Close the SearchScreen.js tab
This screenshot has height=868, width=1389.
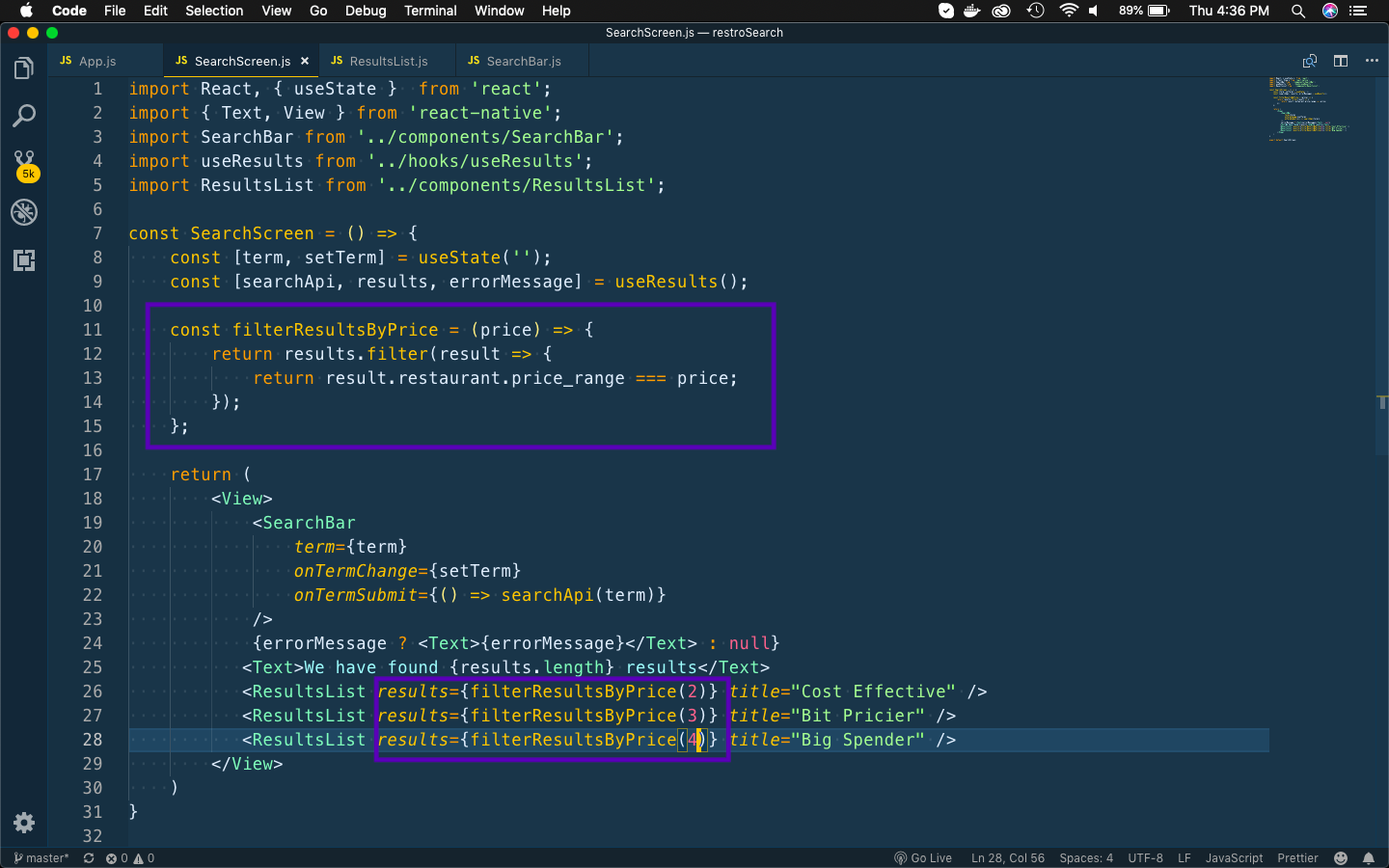(x=305, y=61)
